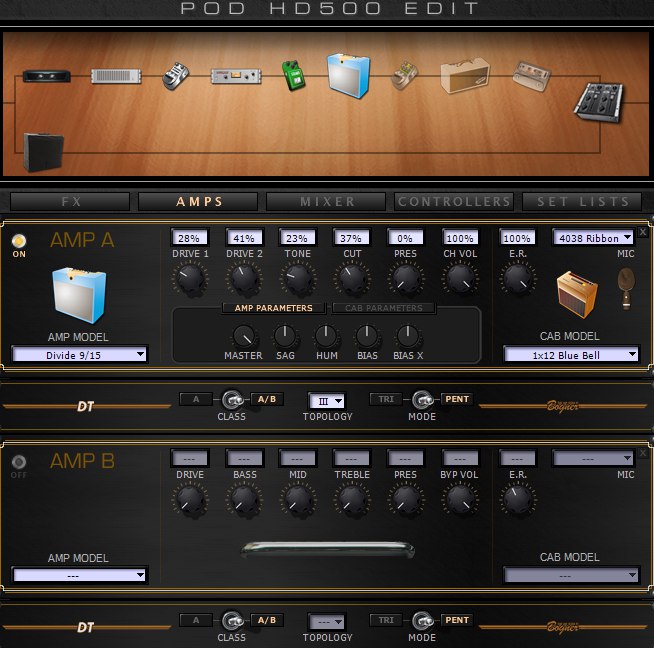Switch to the FX tab
The width and height of the screenshot is (654, 648).
pos(70,202)
